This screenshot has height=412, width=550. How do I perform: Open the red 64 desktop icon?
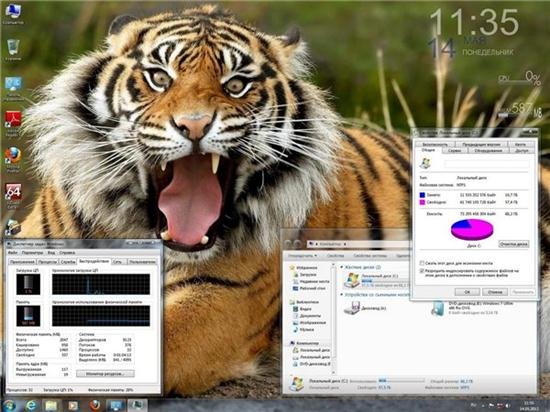(x=13, y=195)
